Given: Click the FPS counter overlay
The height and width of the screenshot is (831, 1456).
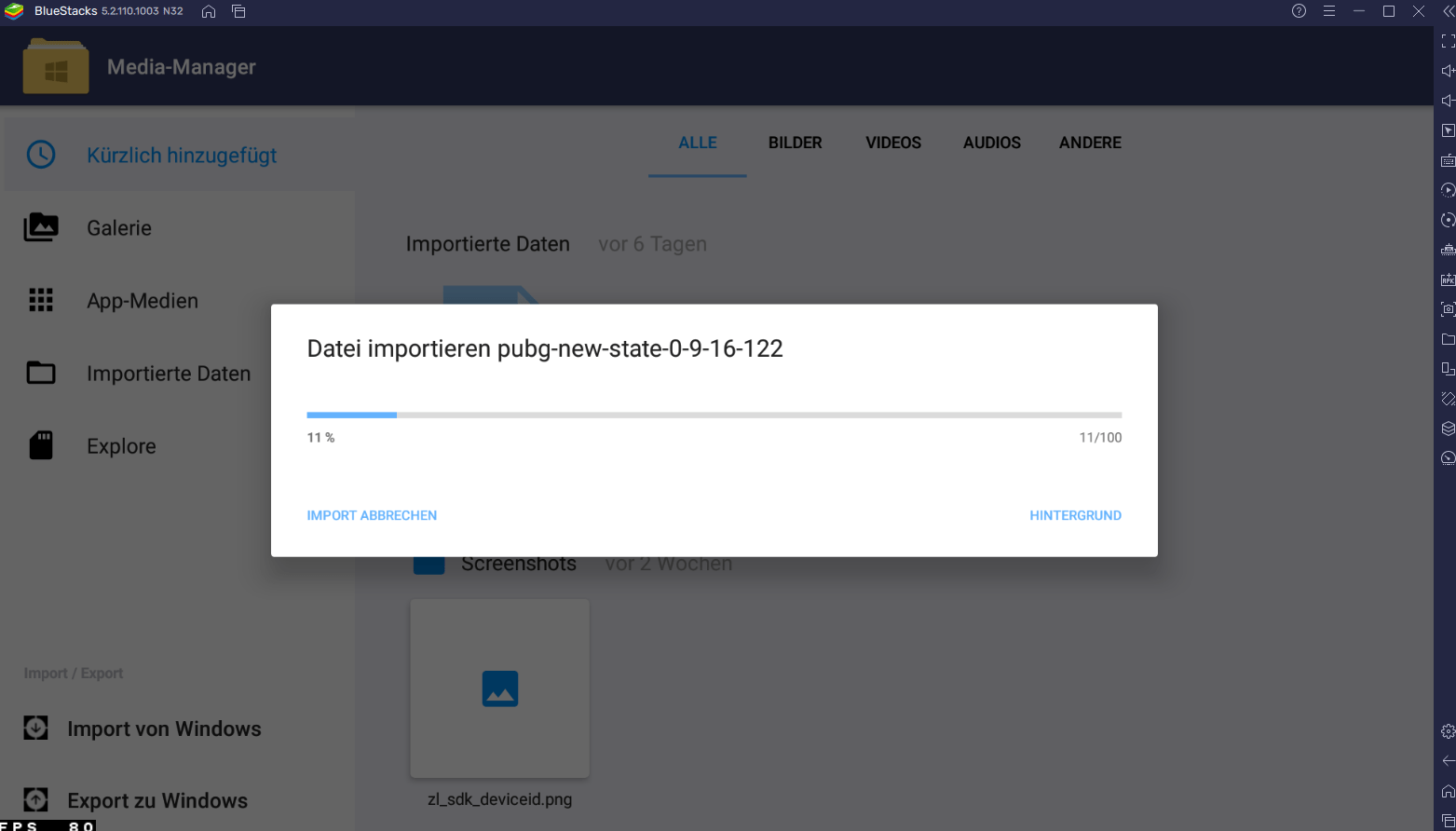Looking at the screenshot, I should coord(48,825).
